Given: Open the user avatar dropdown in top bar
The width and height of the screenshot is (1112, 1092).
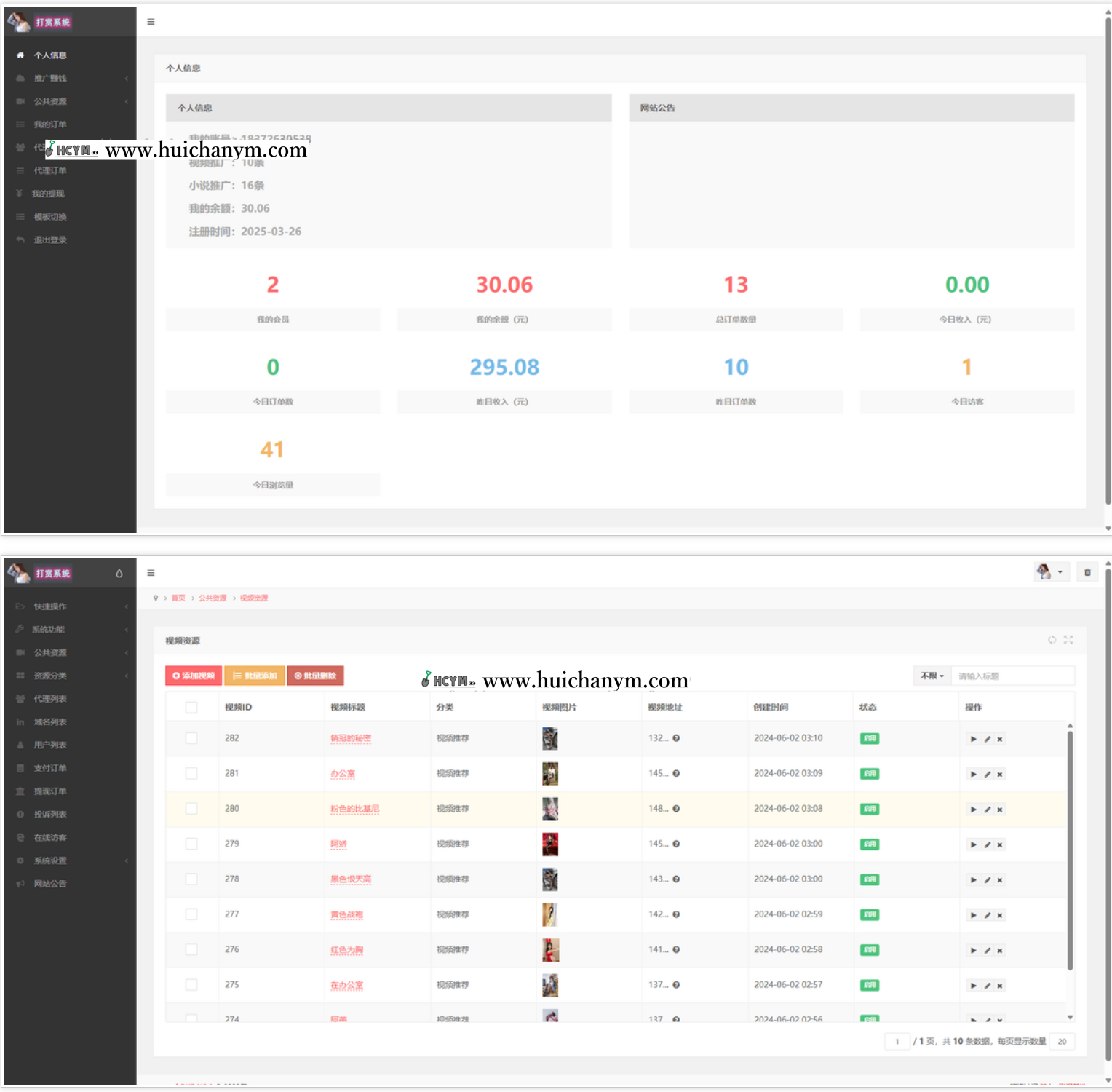Looking at the screenshot, I should (x=1051, y=572).
